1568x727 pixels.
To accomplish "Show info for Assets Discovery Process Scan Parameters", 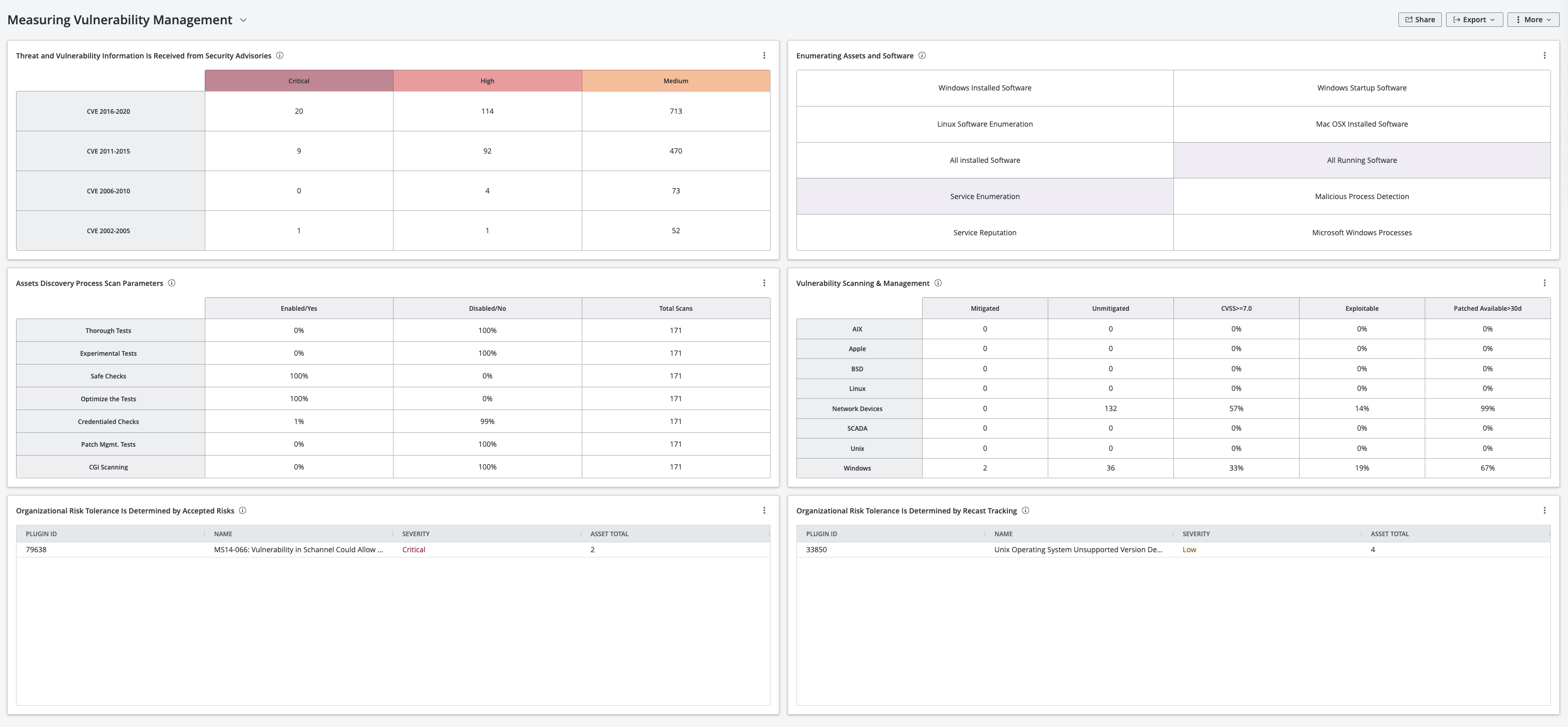I will coord(171,283).
